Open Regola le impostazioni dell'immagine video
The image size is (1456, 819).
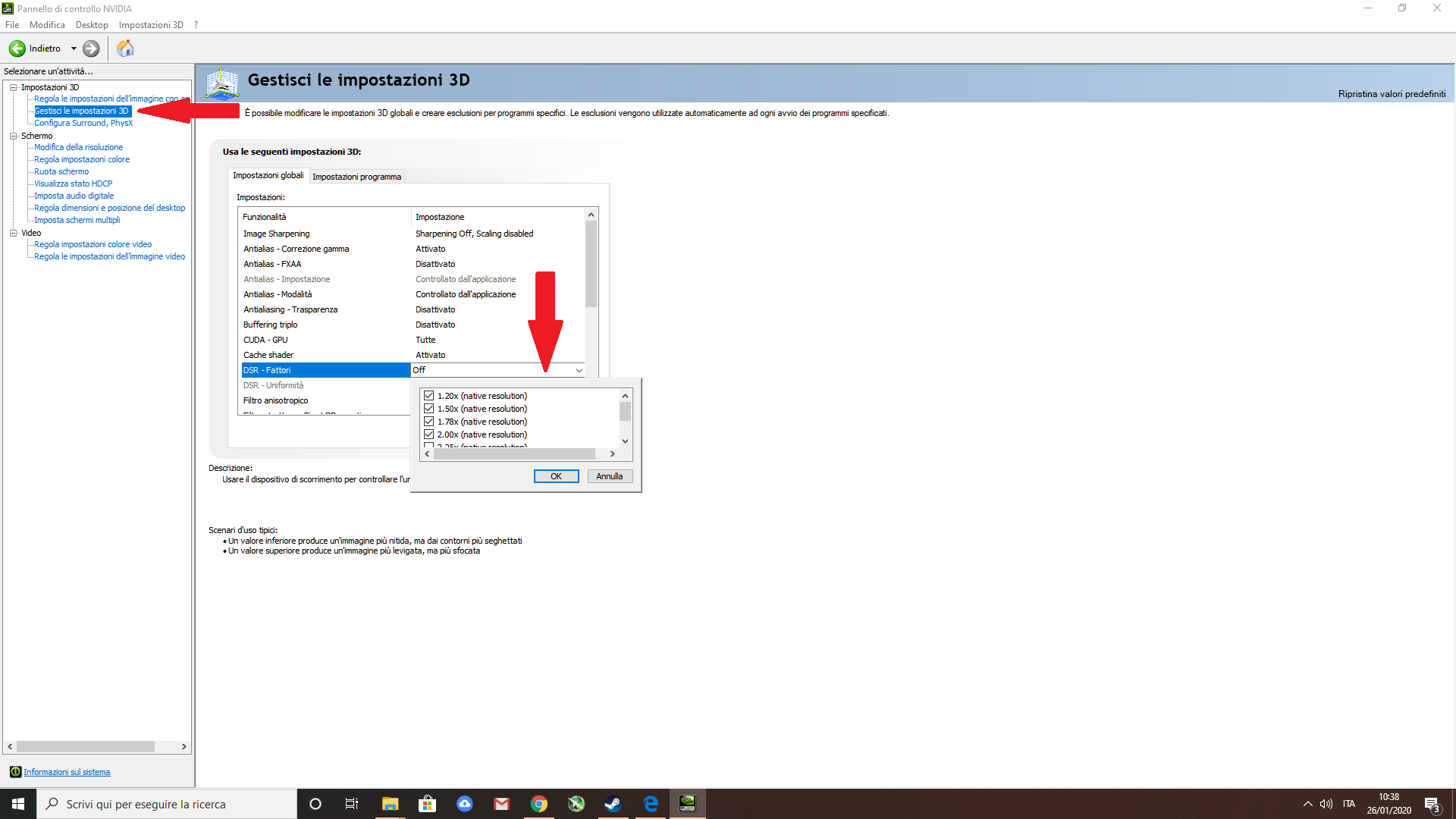(x=109, y=256)
